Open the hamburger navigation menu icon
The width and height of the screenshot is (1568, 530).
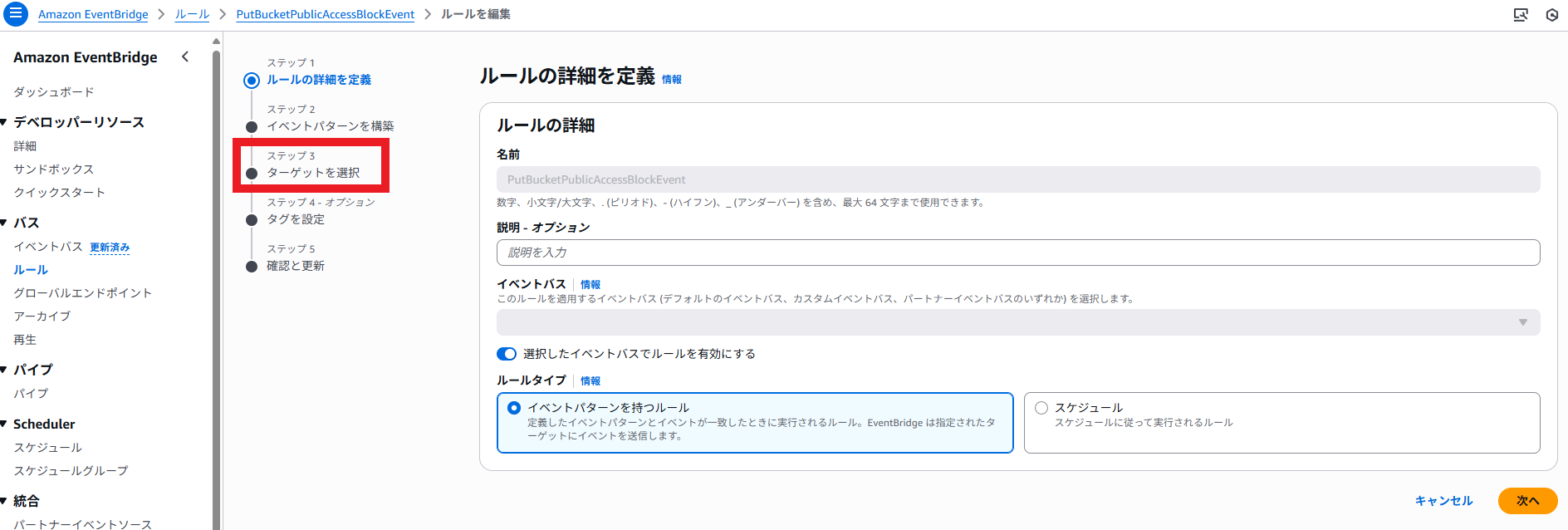point(15,14)
